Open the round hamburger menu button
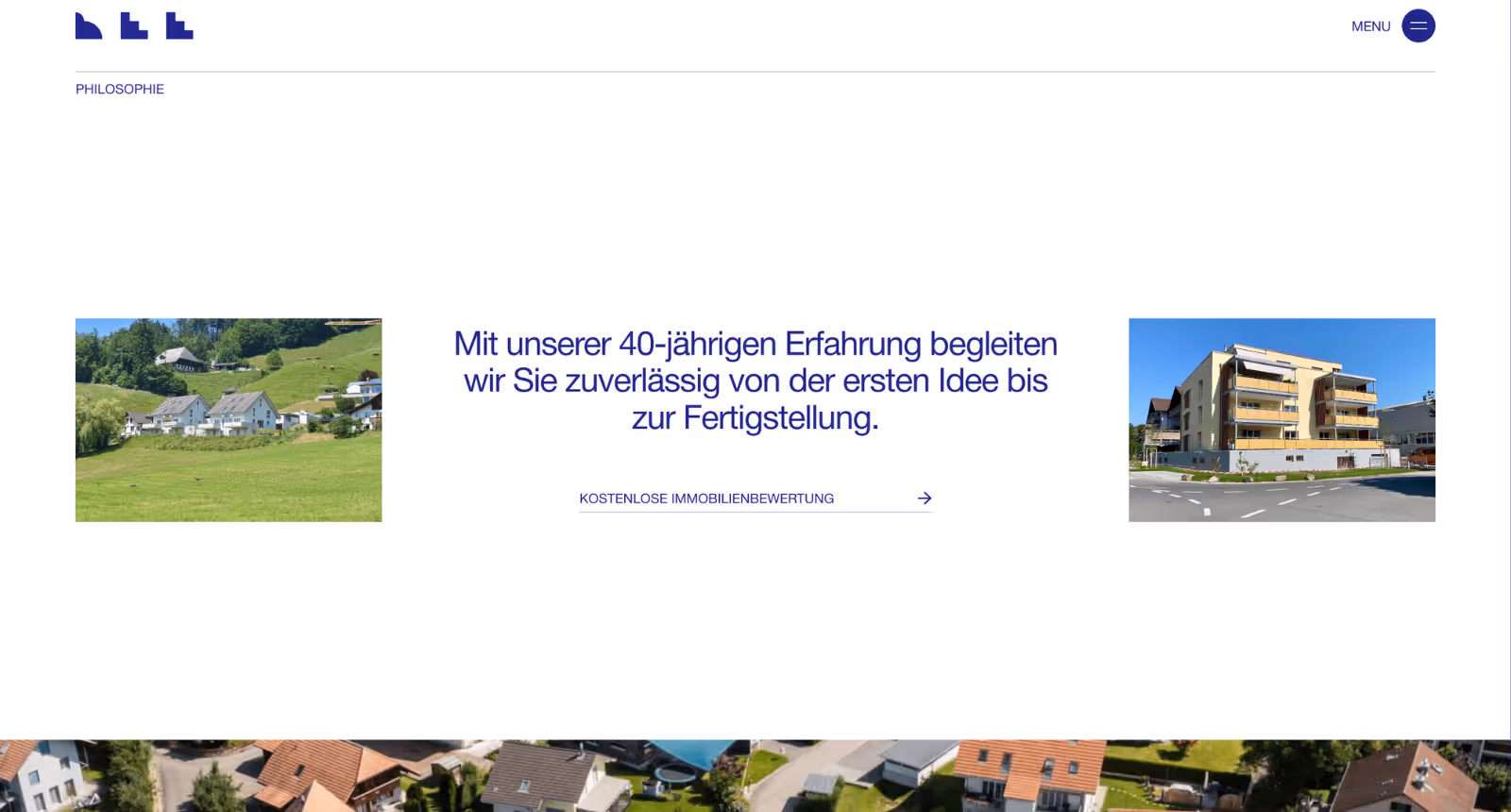 pos(1418,25)
